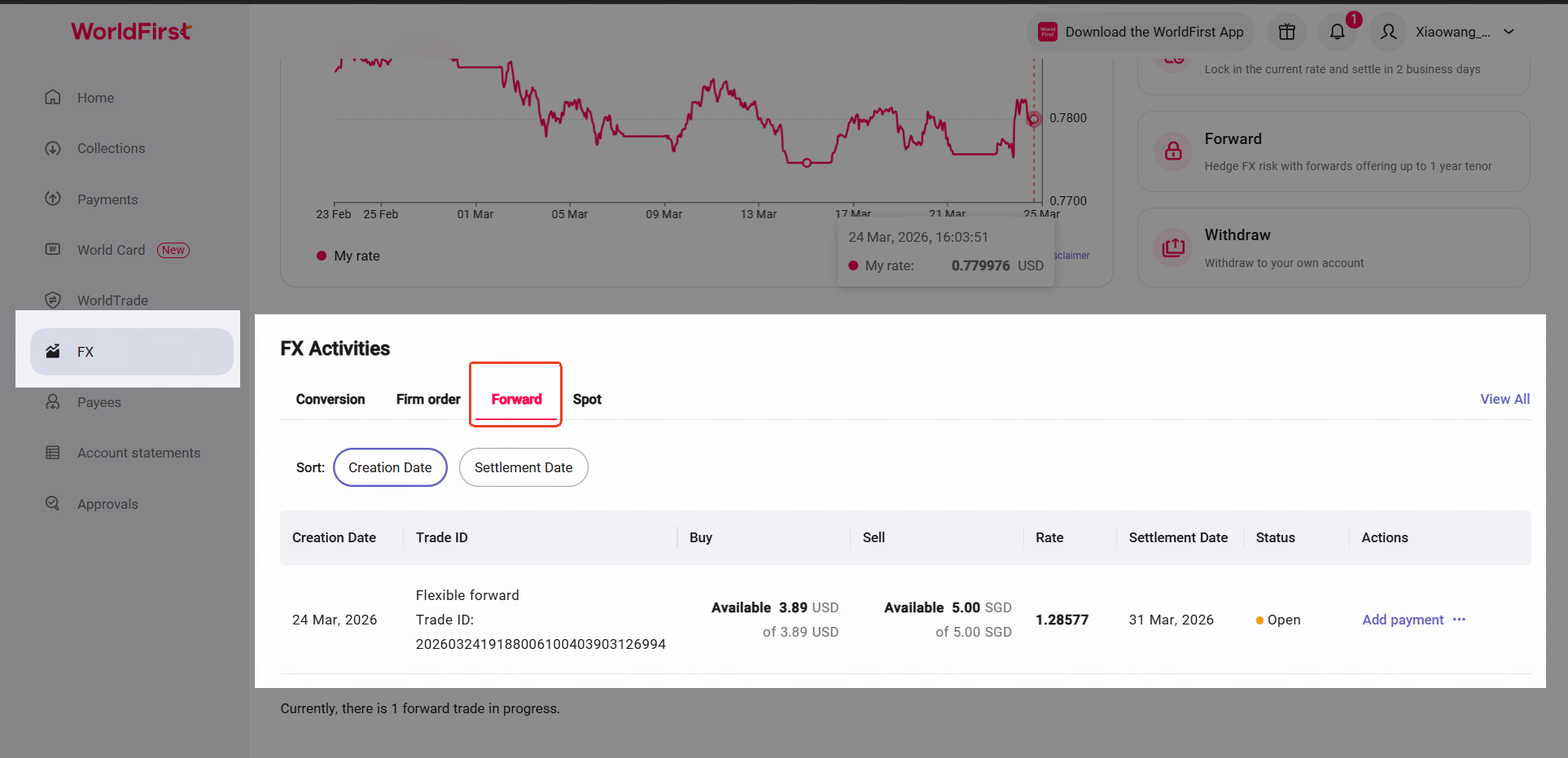Click the Account statements icon

(x=53, y=453)
